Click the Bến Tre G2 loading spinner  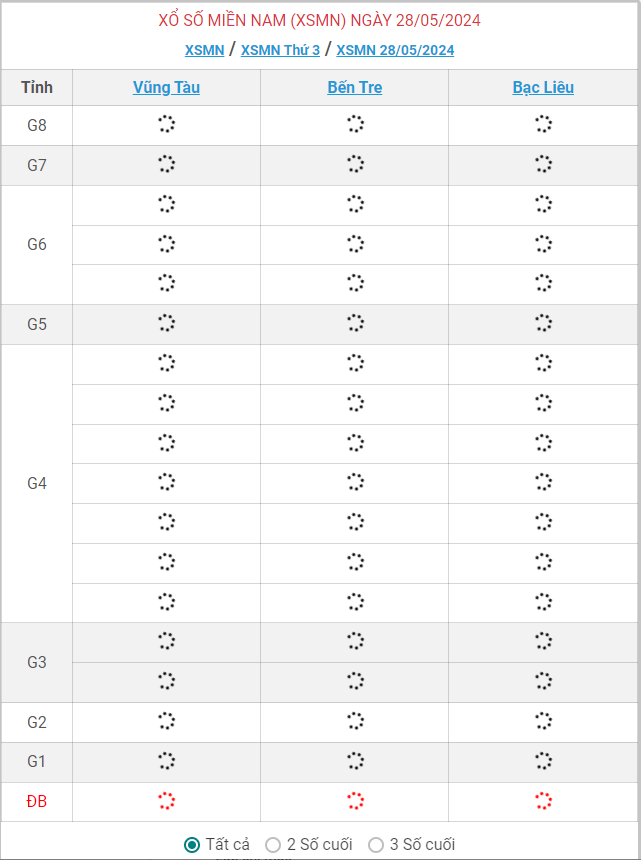[x=355, y=721]
